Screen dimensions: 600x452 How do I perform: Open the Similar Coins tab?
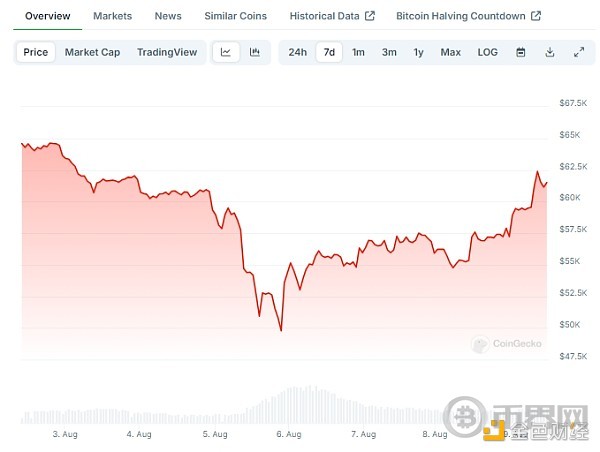(x=235, y=16)
